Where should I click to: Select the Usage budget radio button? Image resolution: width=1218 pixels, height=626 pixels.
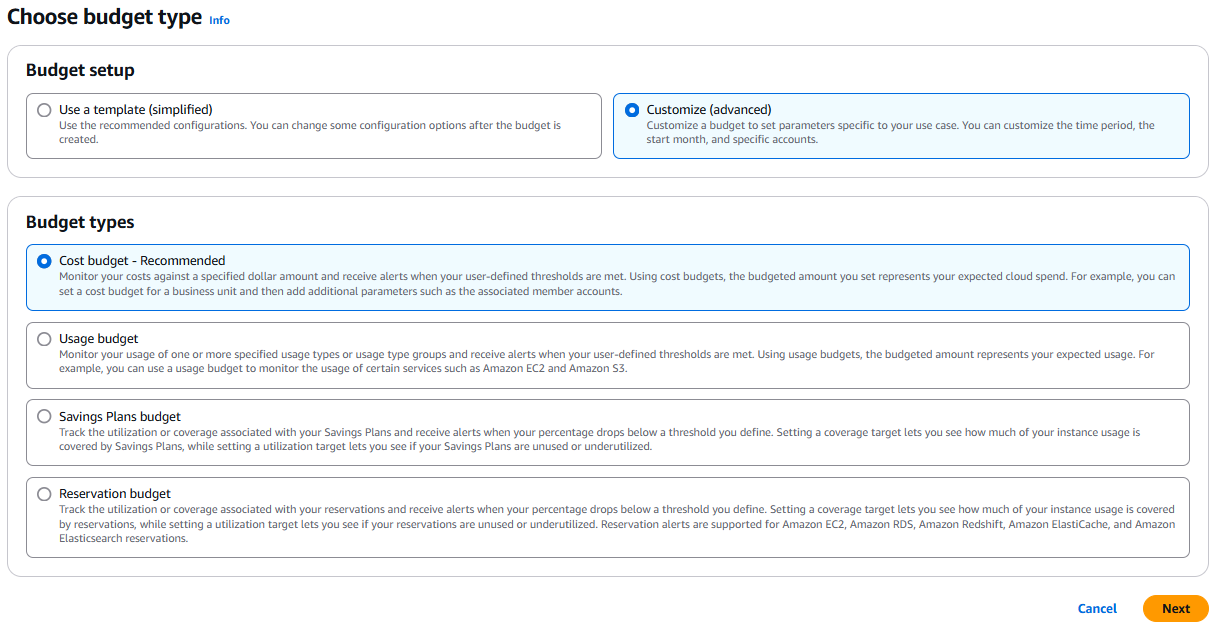coord(44,339)
